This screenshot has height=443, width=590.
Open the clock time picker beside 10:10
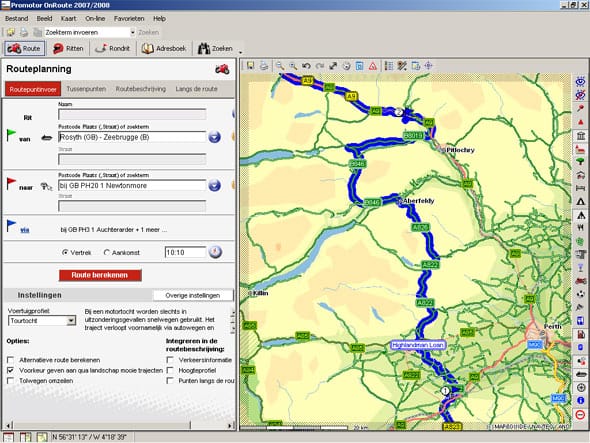(215, 252)
